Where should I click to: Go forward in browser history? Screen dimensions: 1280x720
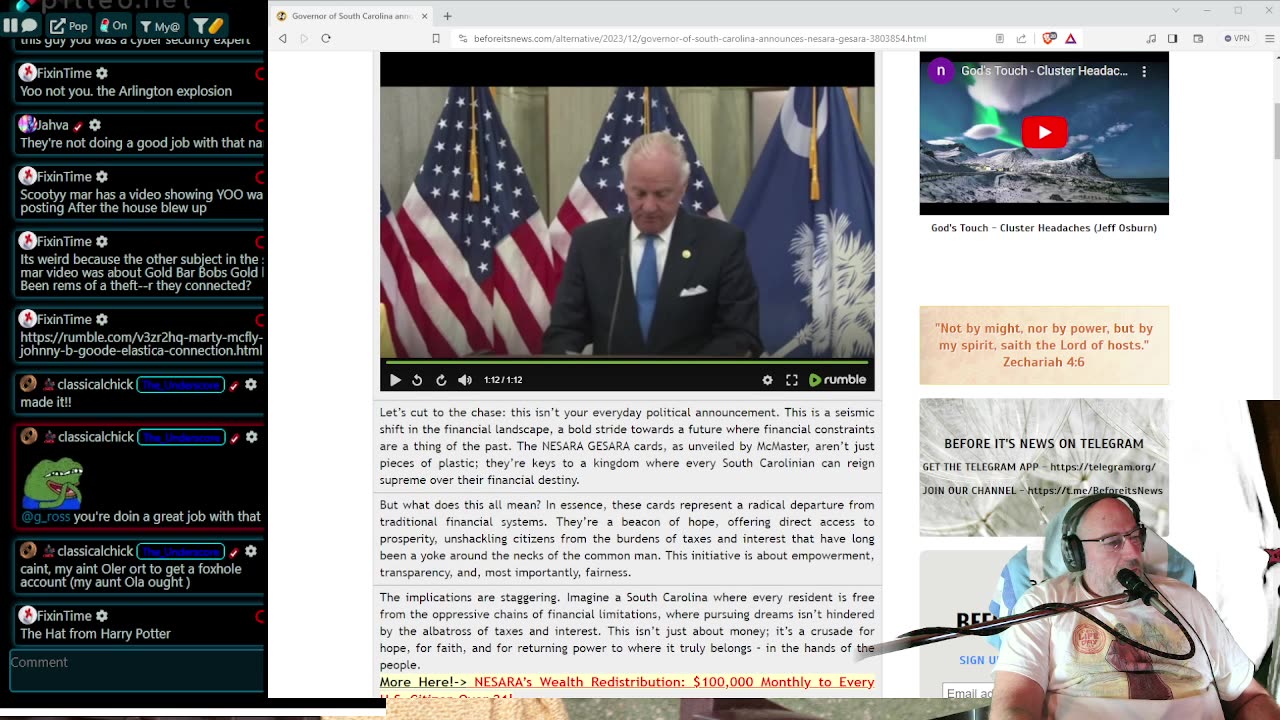point(304,38)
